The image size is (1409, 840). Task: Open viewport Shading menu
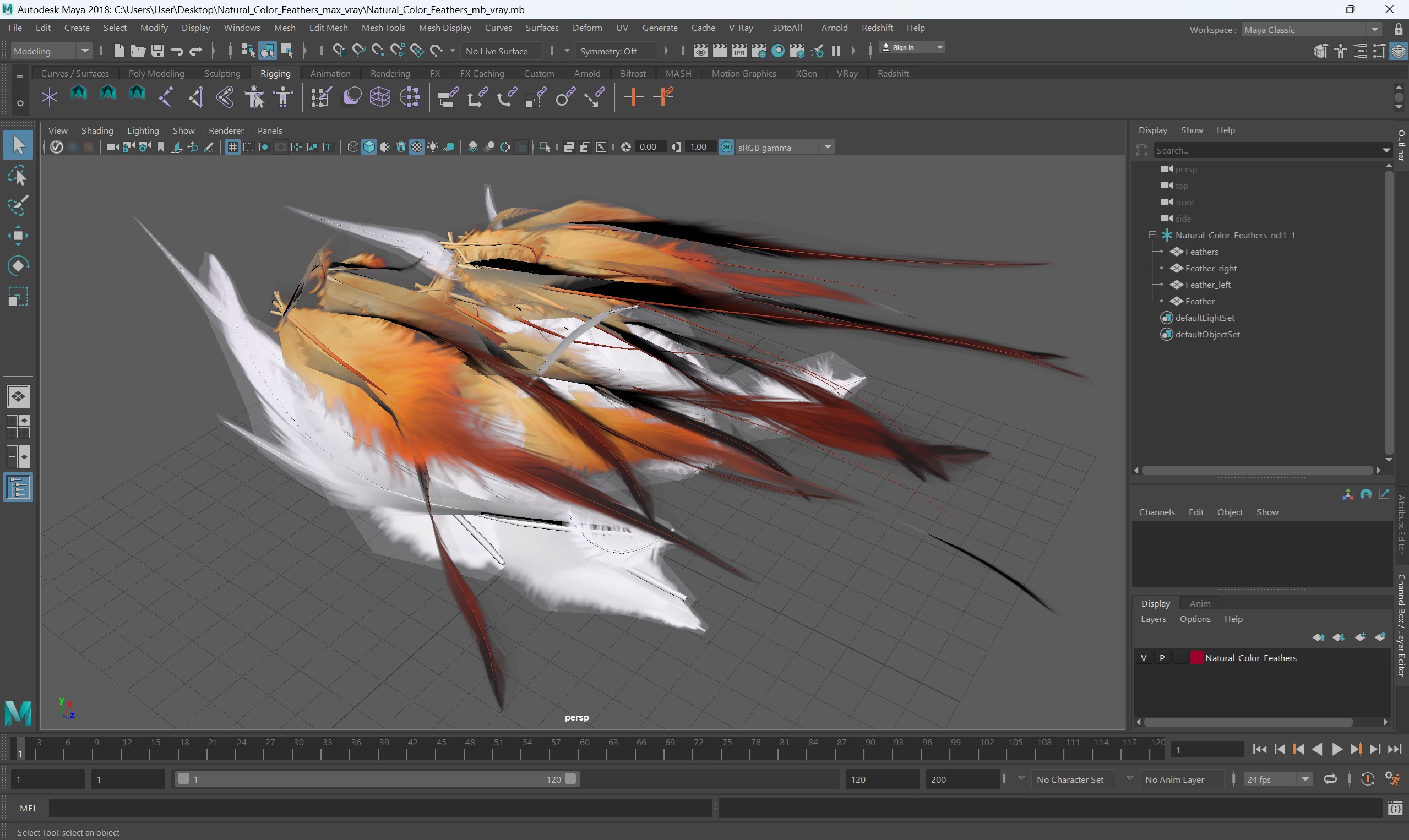click(97, 131)
